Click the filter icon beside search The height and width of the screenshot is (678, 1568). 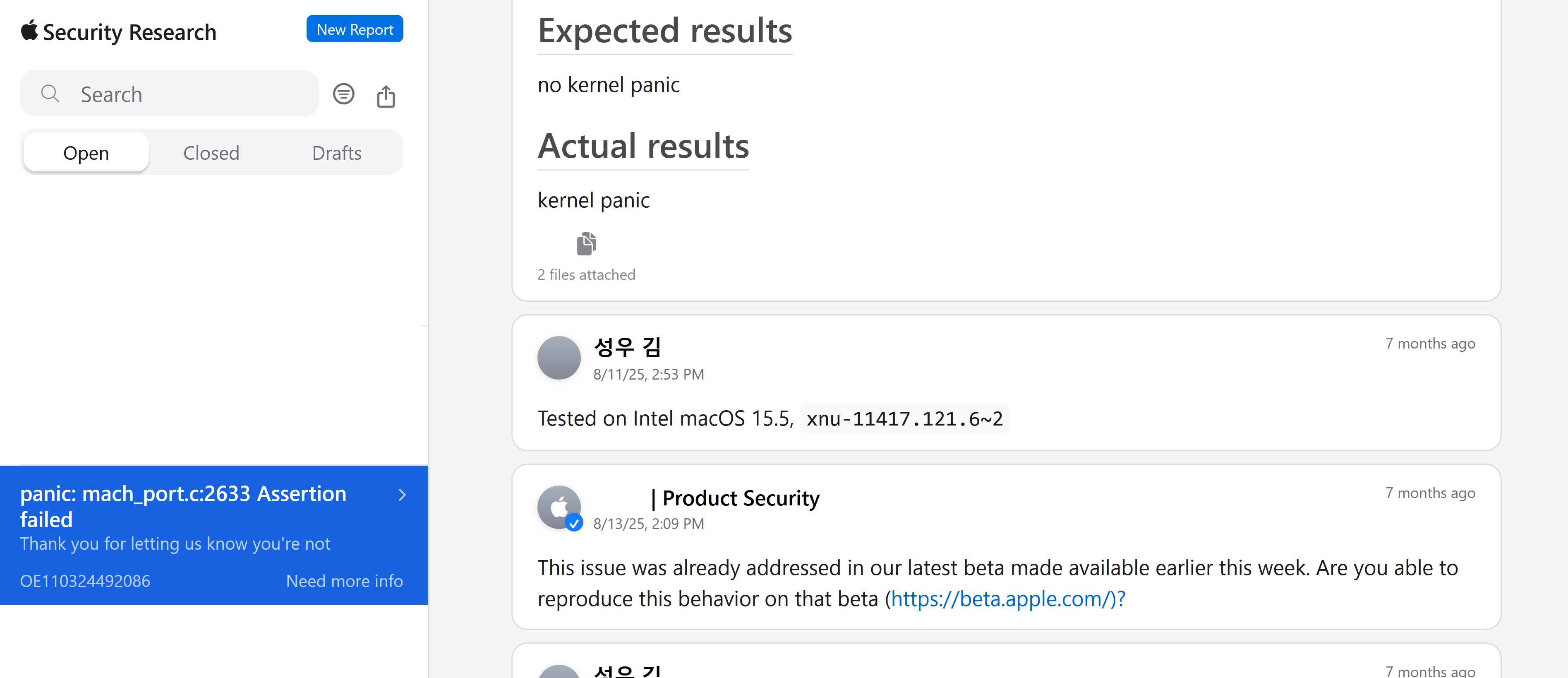click(x=343, y=94)
